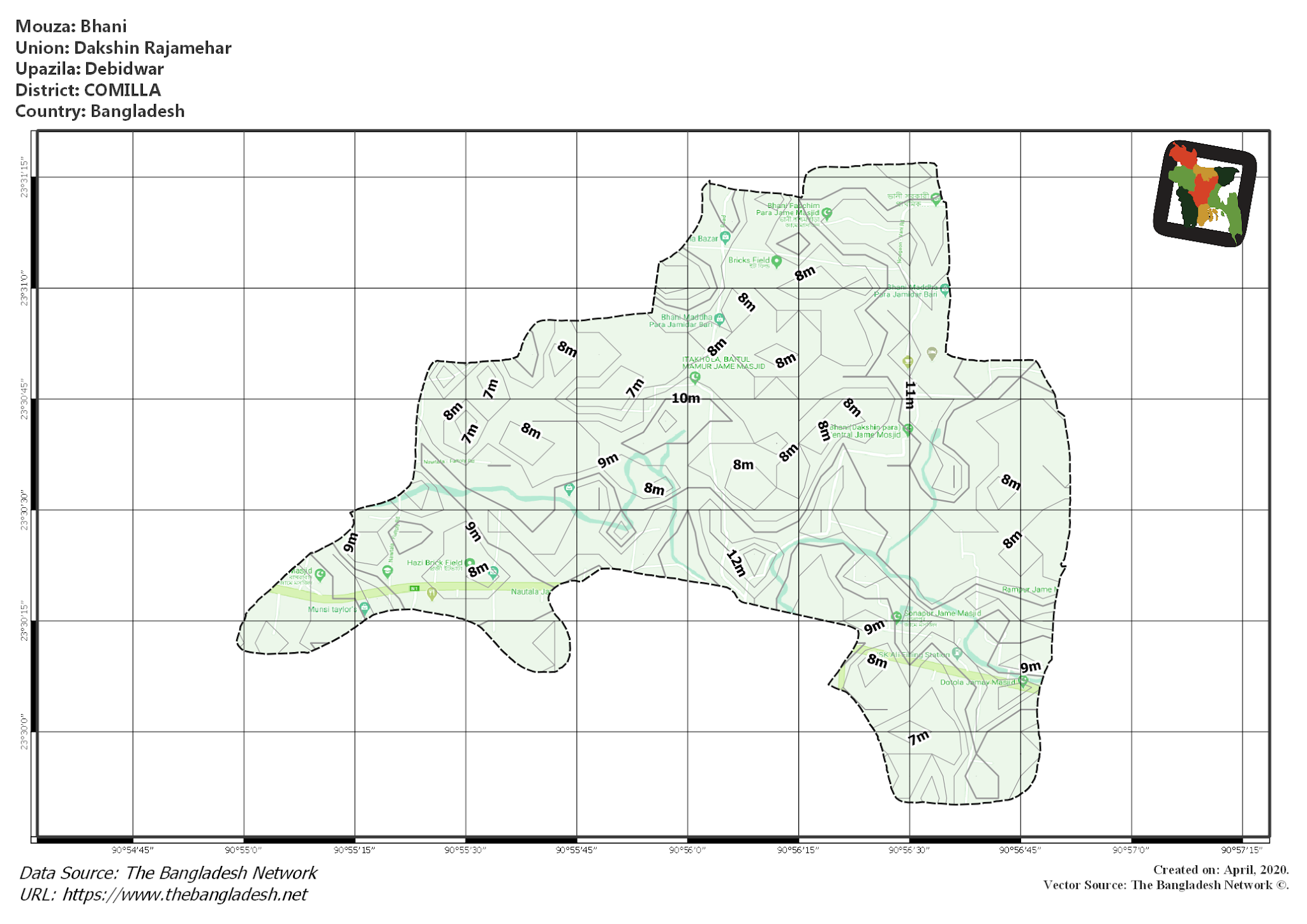Click the 10m contour elevation label
The width and height of the screenshot is (1307, 924).
coord(687,399)
